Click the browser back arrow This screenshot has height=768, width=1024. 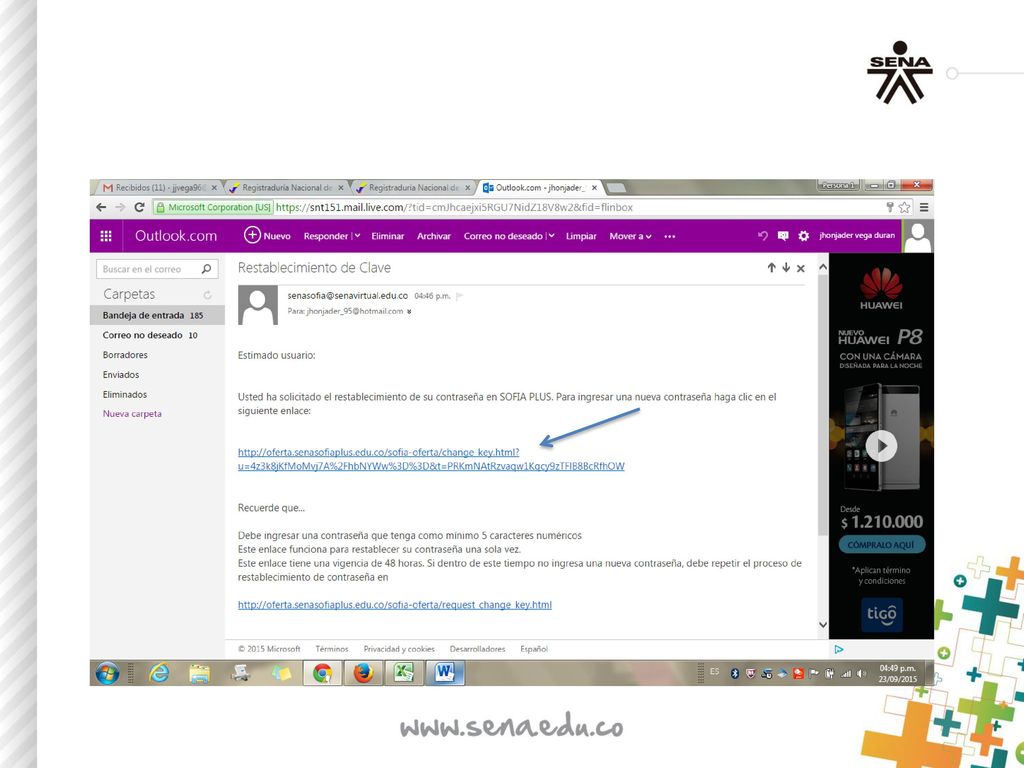pyautogui.click(x=101, y=207)
